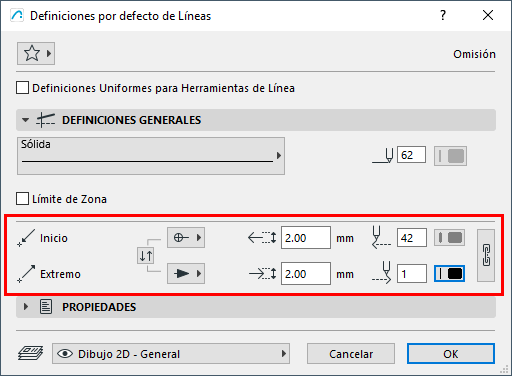The image size is (512, 376).
Task: Click the chain link pen colors icon
Action: pos(486,255)
